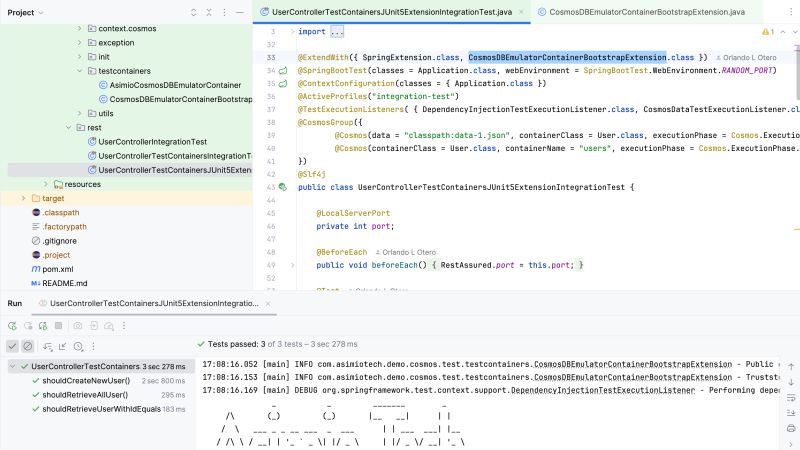This screenshot has width=800, height=450.
Task: Expand the context.cosmos package
Action: pos(80,29)
